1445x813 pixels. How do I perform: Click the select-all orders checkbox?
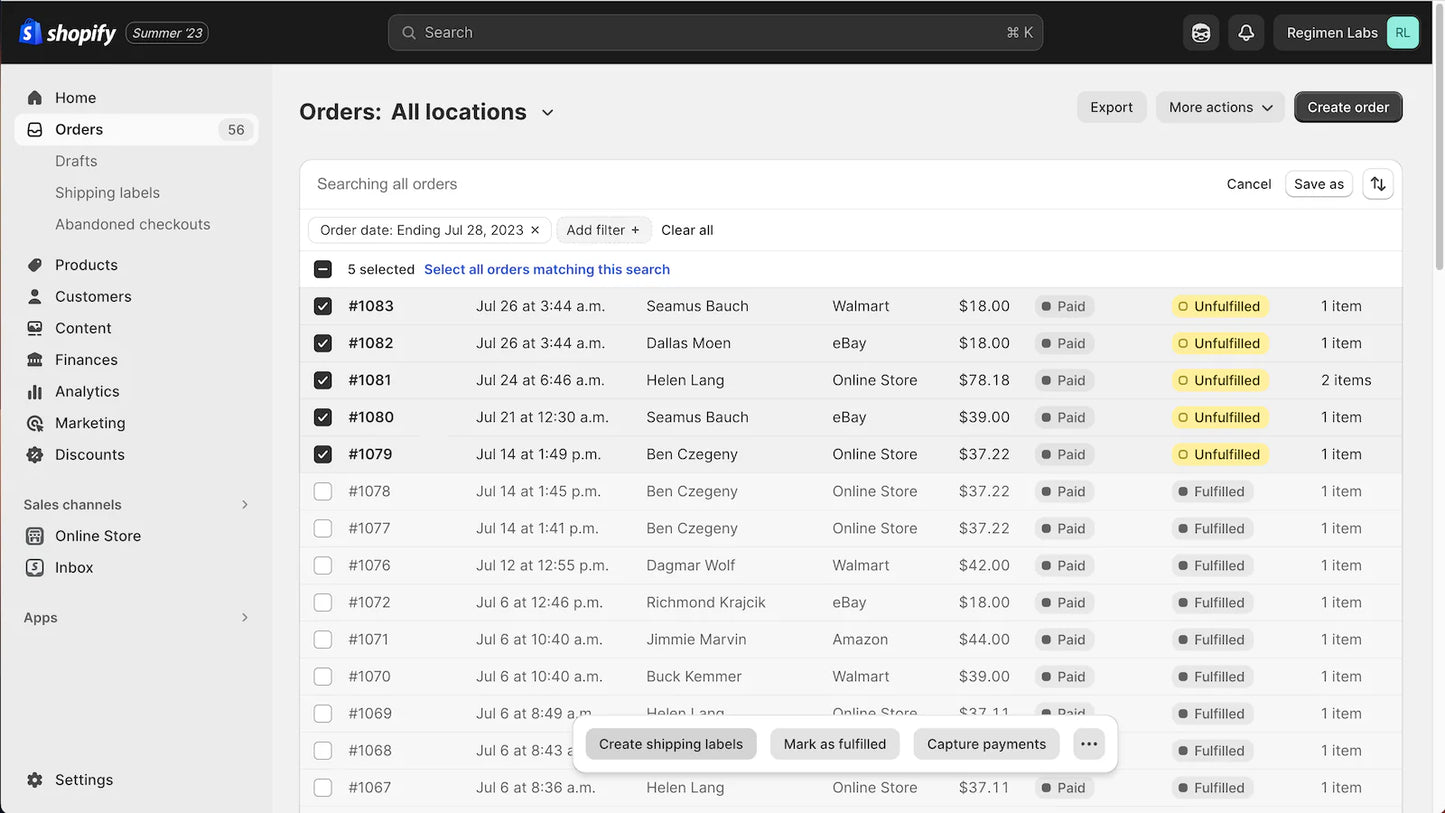click(322, 268)
